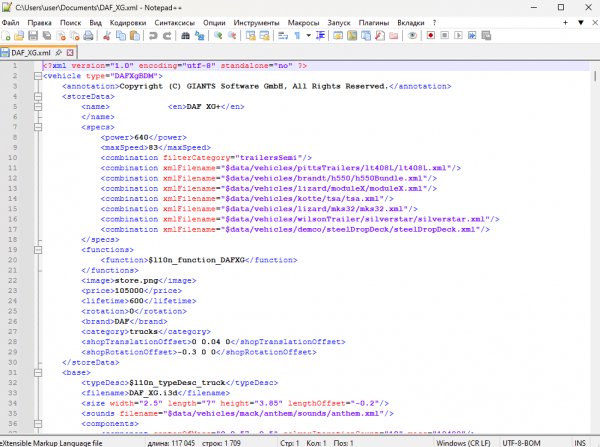Create a new document with the New icon

(6, 36)
